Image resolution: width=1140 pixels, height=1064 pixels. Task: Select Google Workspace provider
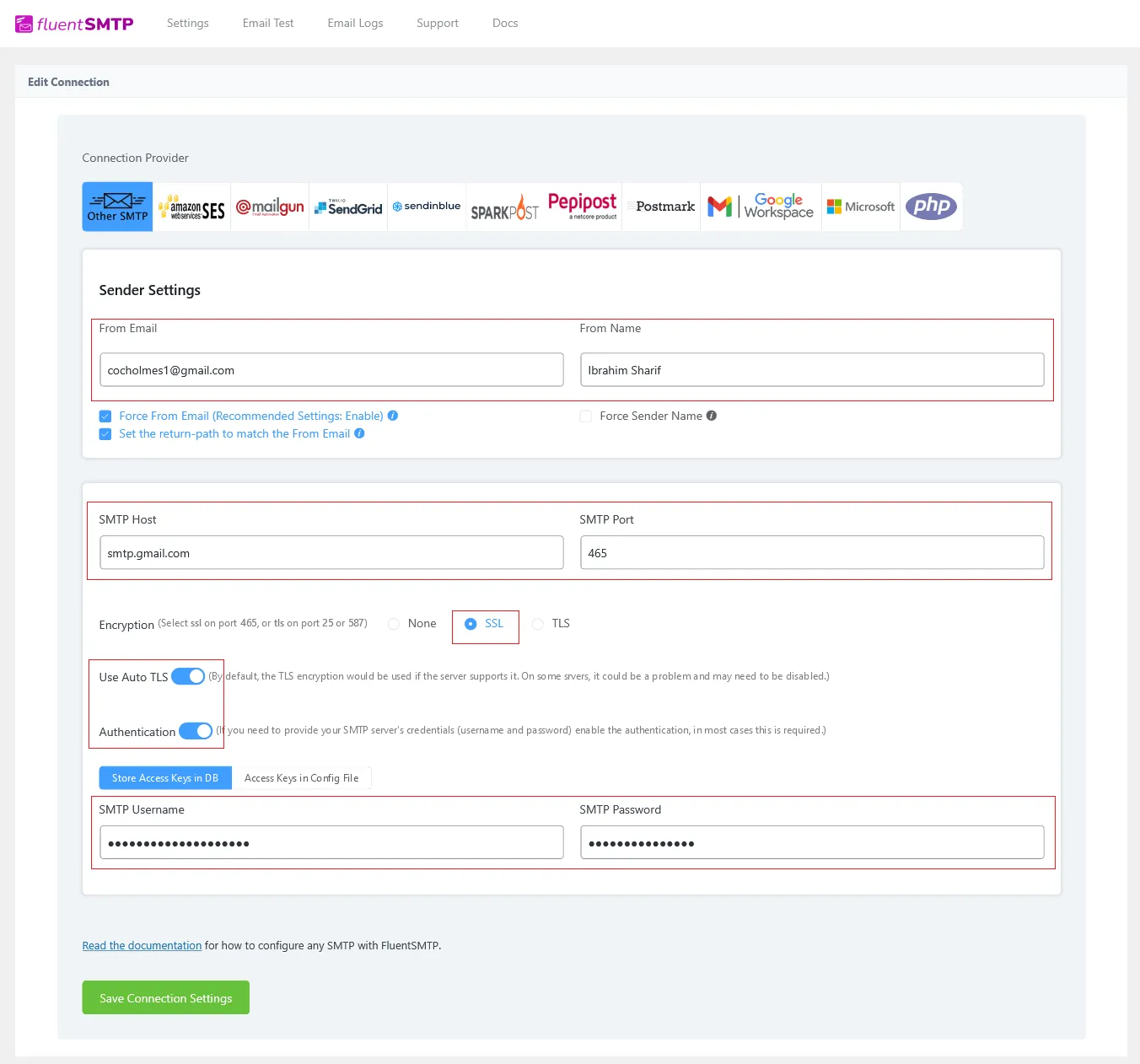[761, 207]
